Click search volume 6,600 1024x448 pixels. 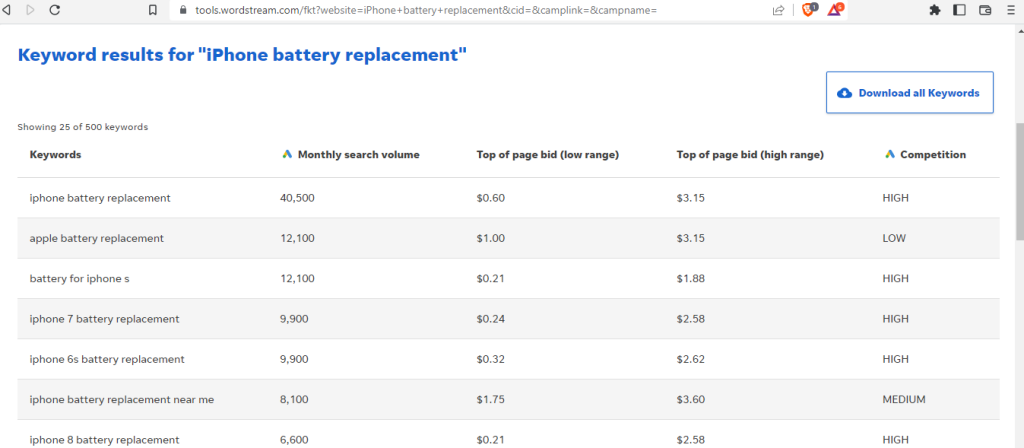click(x=294, y=440)
